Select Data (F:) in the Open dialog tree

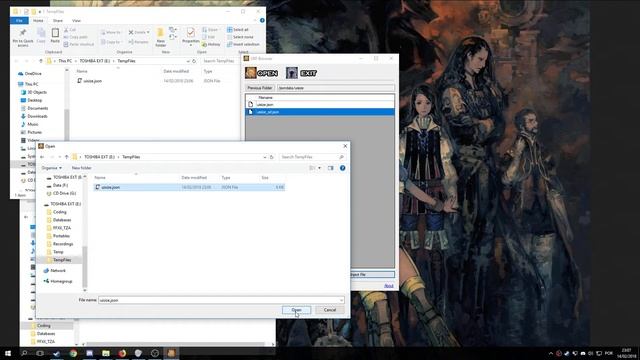(x=60, y=185)
